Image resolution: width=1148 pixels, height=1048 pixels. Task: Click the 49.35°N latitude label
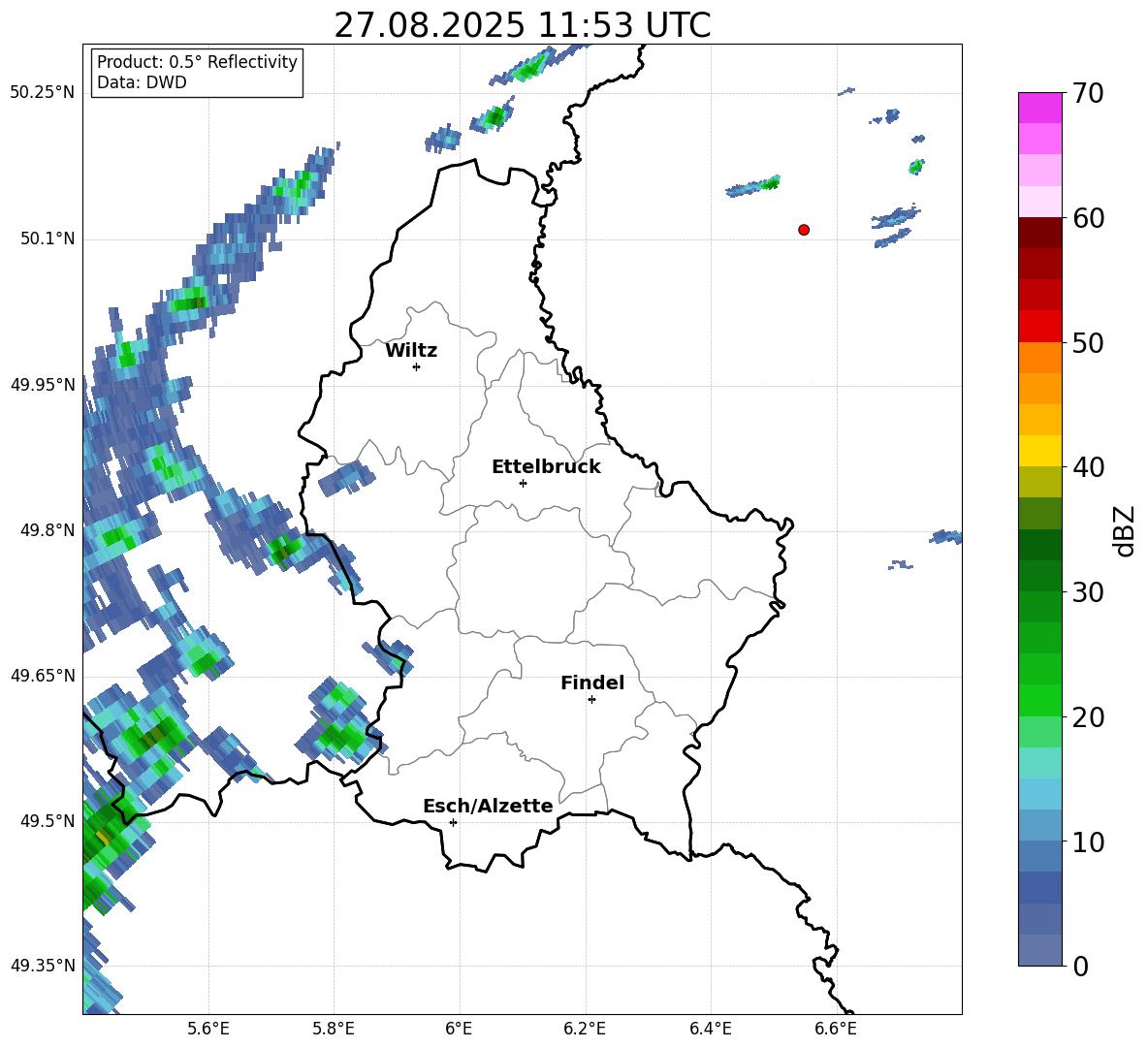43,966
